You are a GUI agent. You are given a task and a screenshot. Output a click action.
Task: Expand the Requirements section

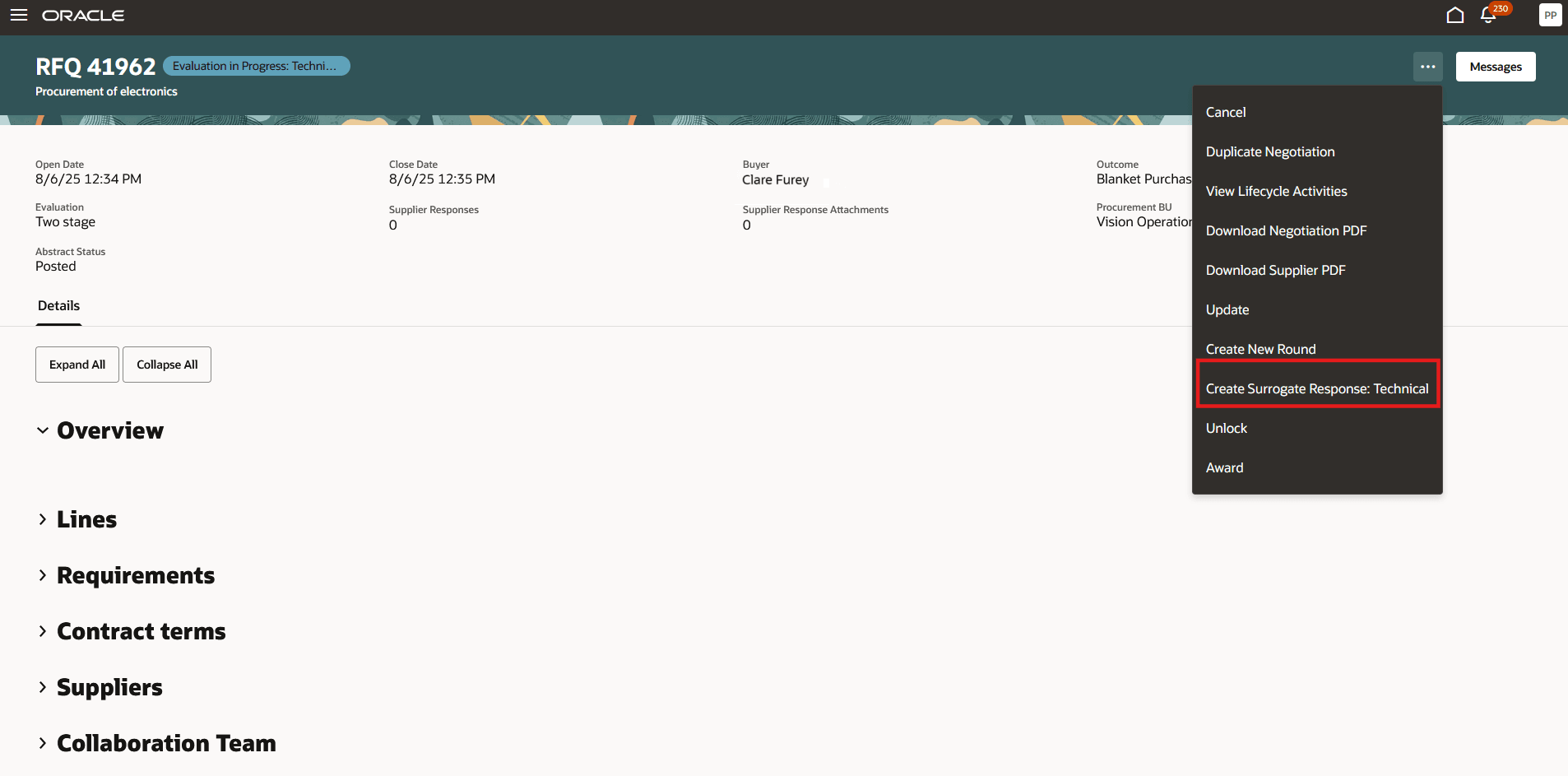point(43,575)
